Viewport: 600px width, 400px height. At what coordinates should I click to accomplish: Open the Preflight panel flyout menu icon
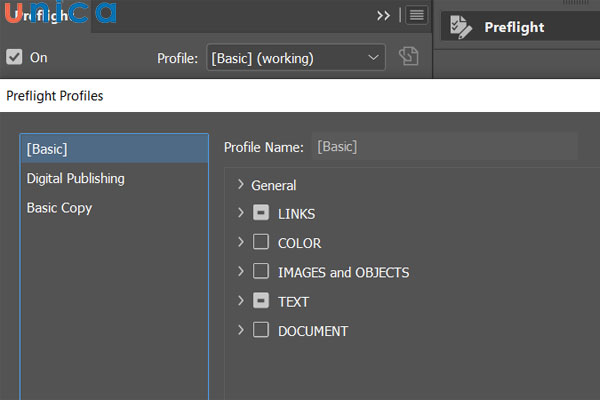tap(416, 15)
